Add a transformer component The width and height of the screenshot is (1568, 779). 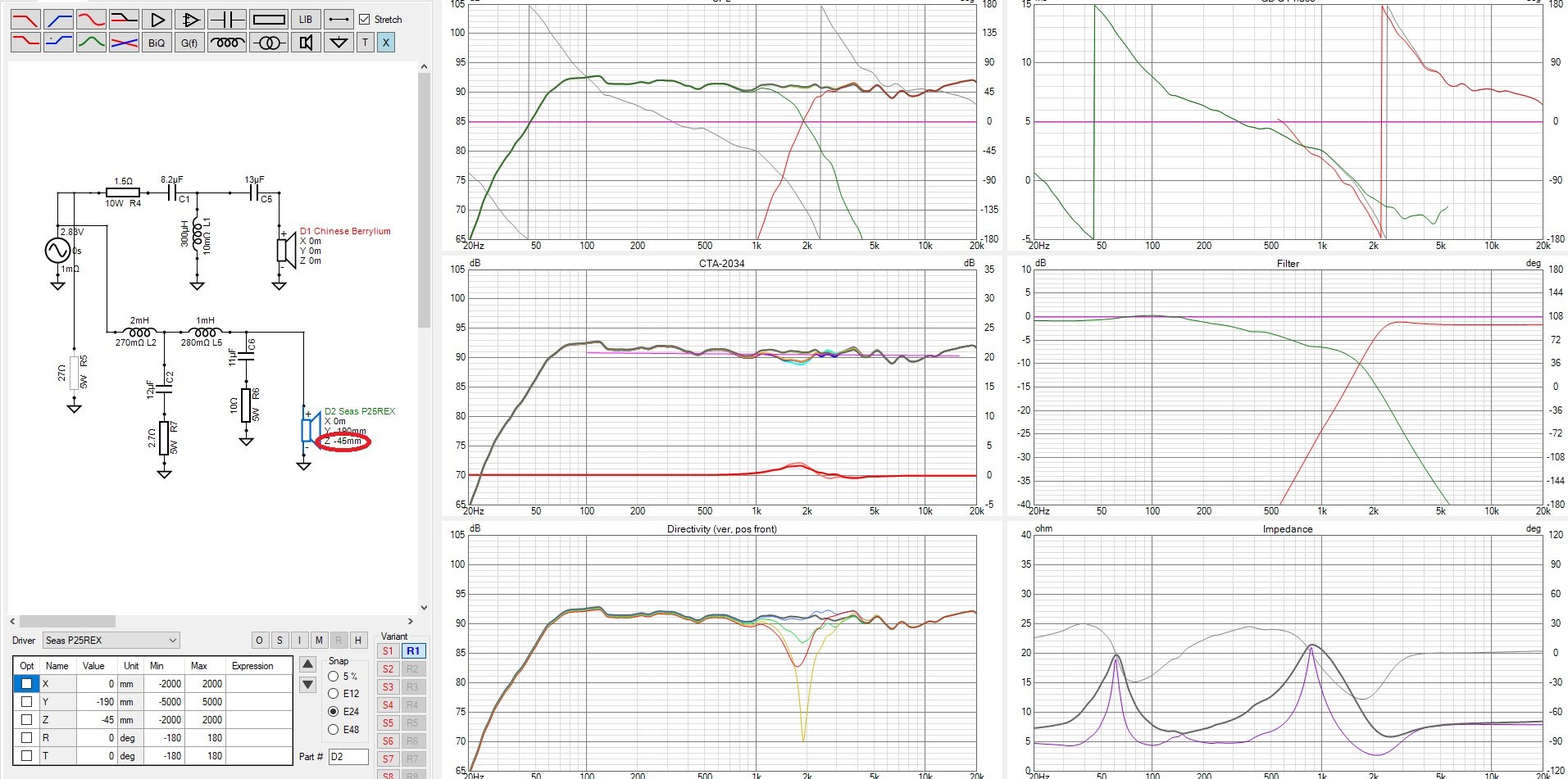pos(269,42)
